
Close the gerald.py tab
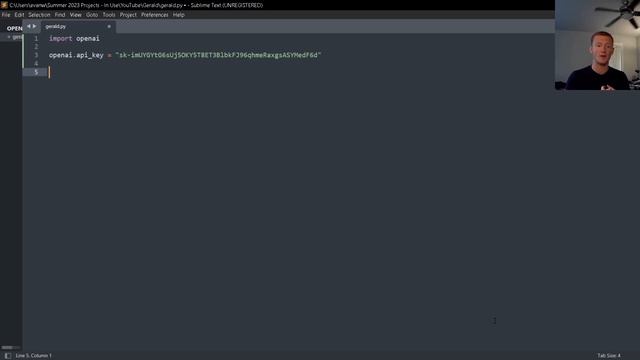coord(109,27)
